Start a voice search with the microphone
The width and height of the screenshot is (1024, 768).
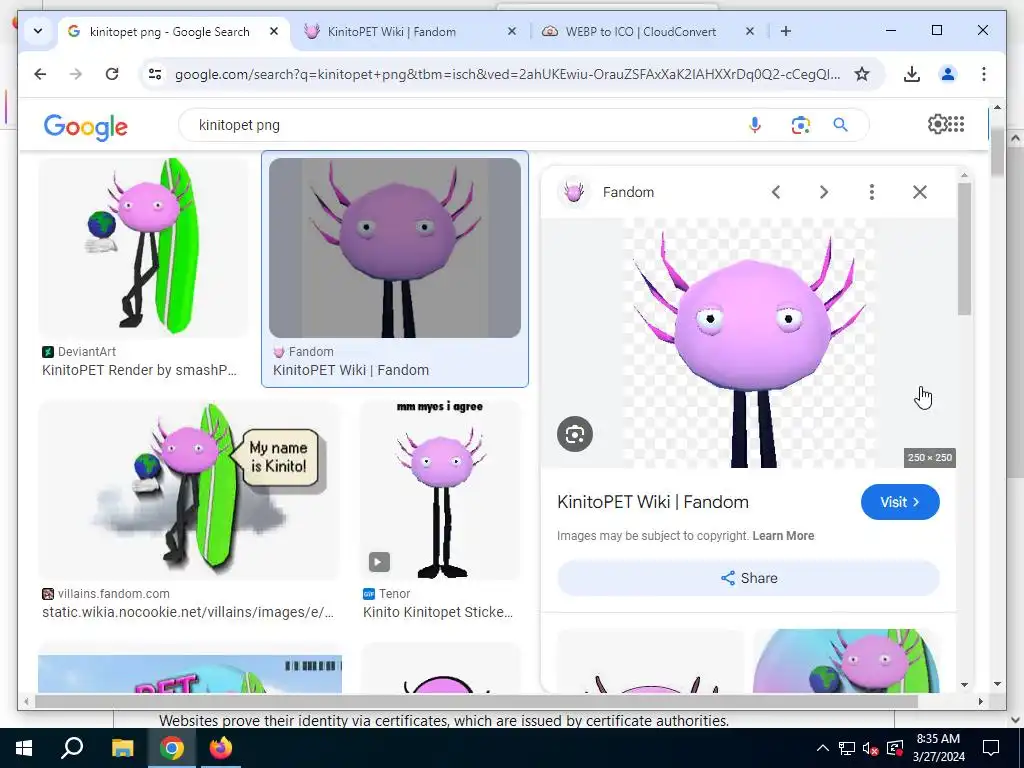click(x=755, y=125)
